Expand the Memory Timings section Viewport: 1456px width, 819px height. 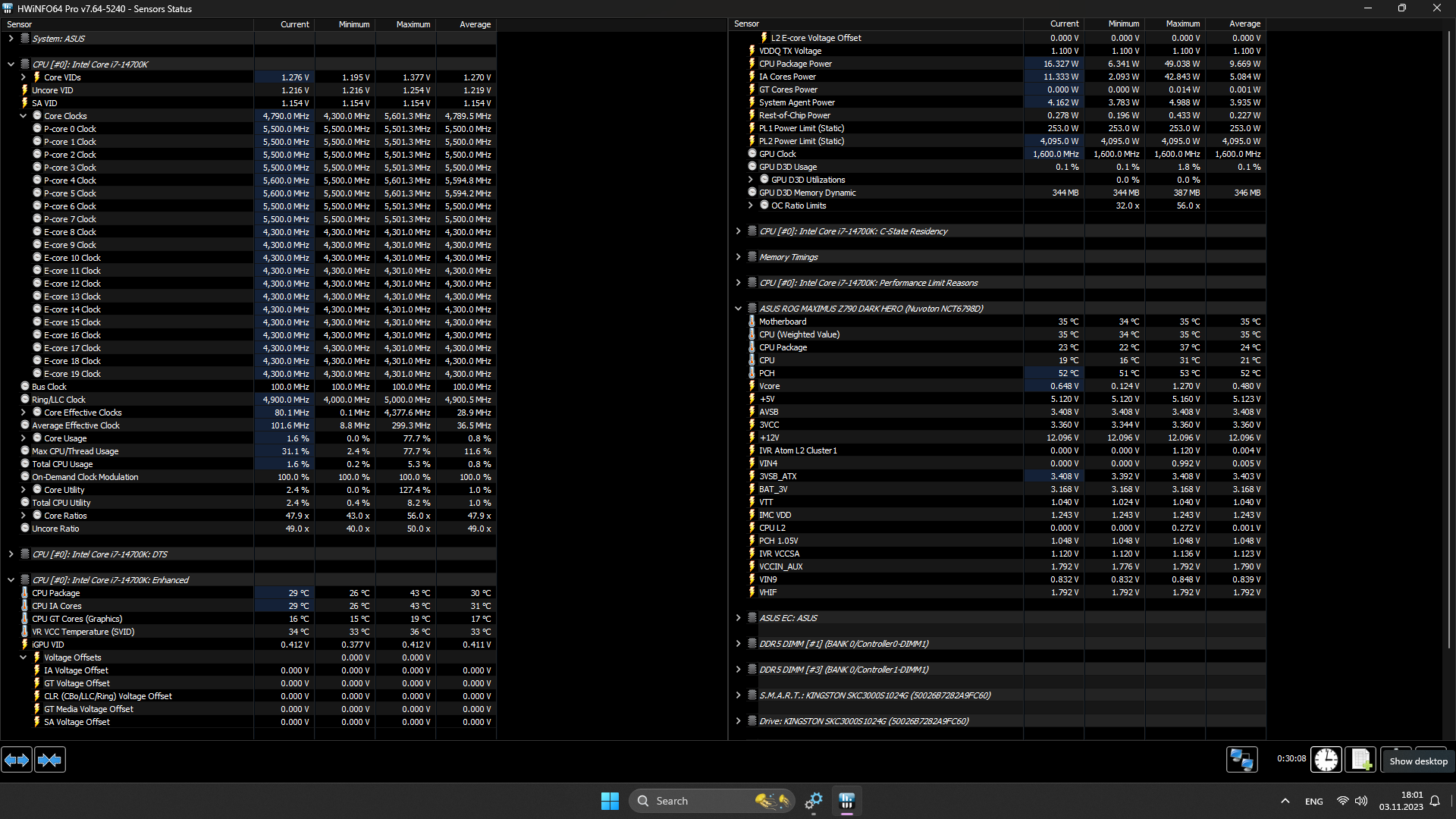point(738,257)
